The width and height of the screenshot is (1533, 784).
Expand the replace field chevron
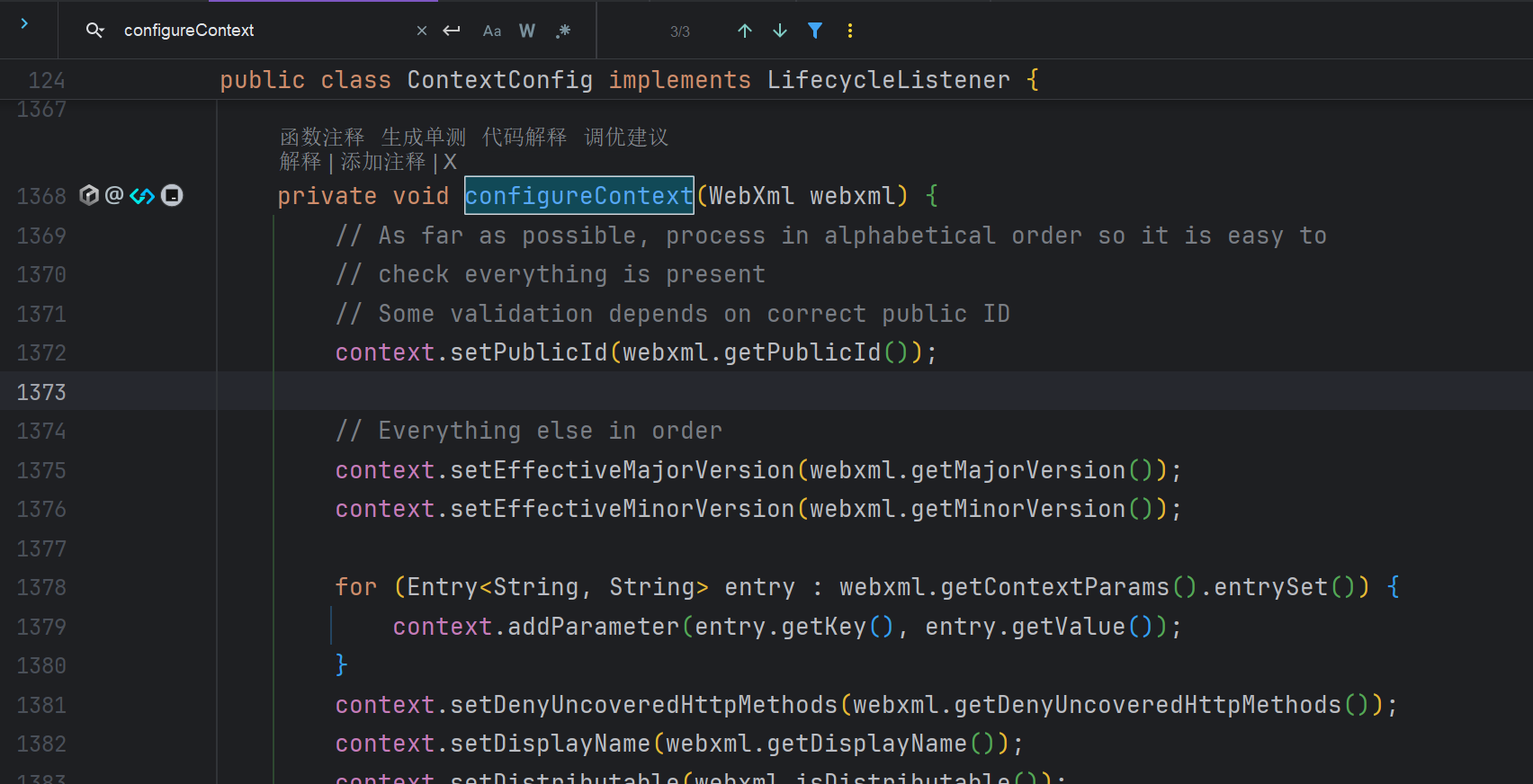(24, 23)
